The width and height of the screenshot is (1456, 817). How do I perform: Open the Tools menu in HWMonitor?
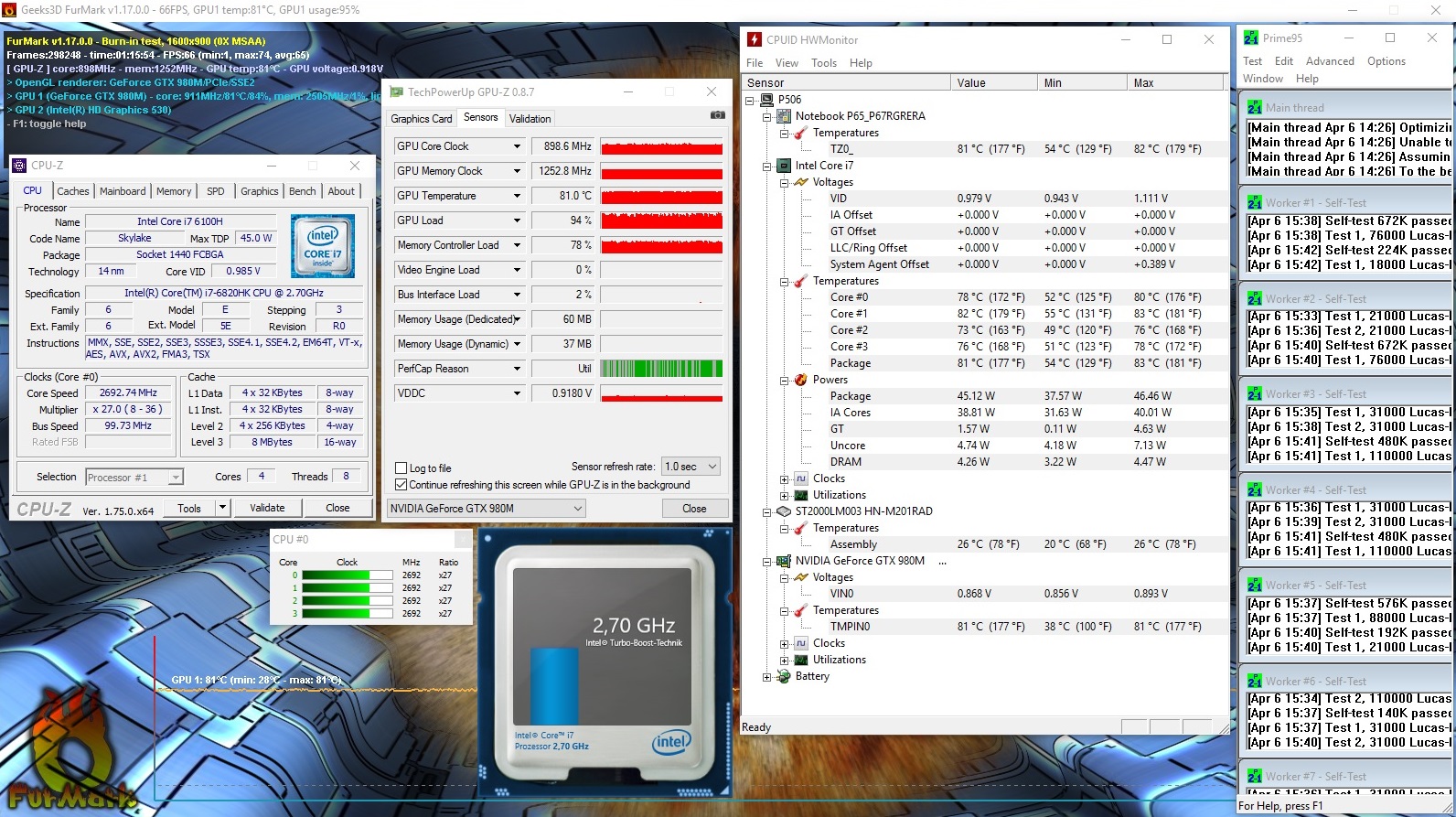[824, 63]
